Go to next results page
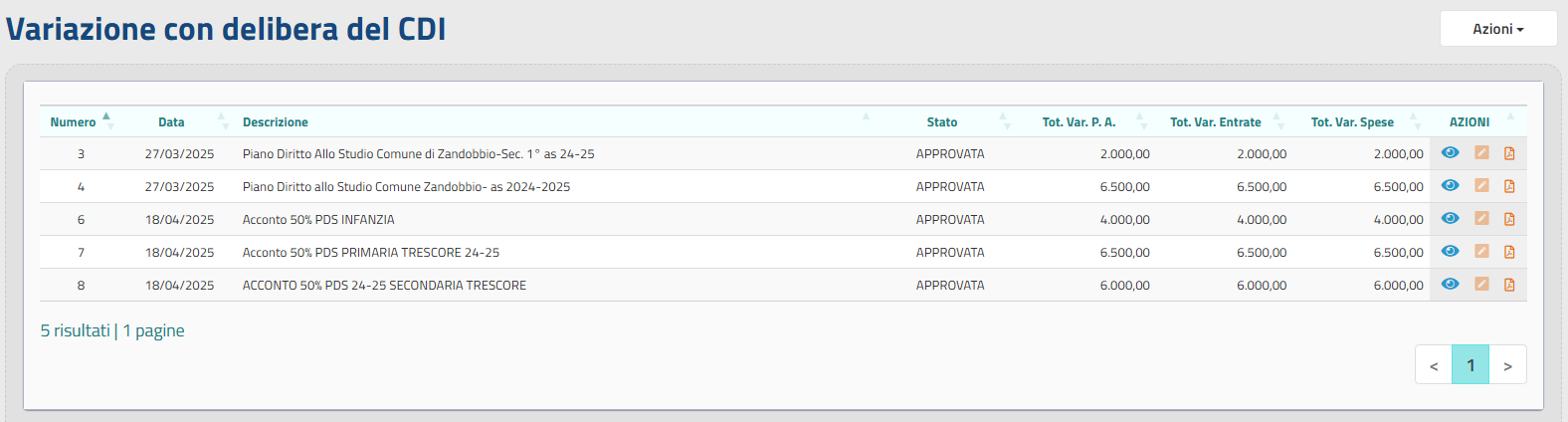The width and height of the screenshot is (1568, 422). [x=1507, y=365]
